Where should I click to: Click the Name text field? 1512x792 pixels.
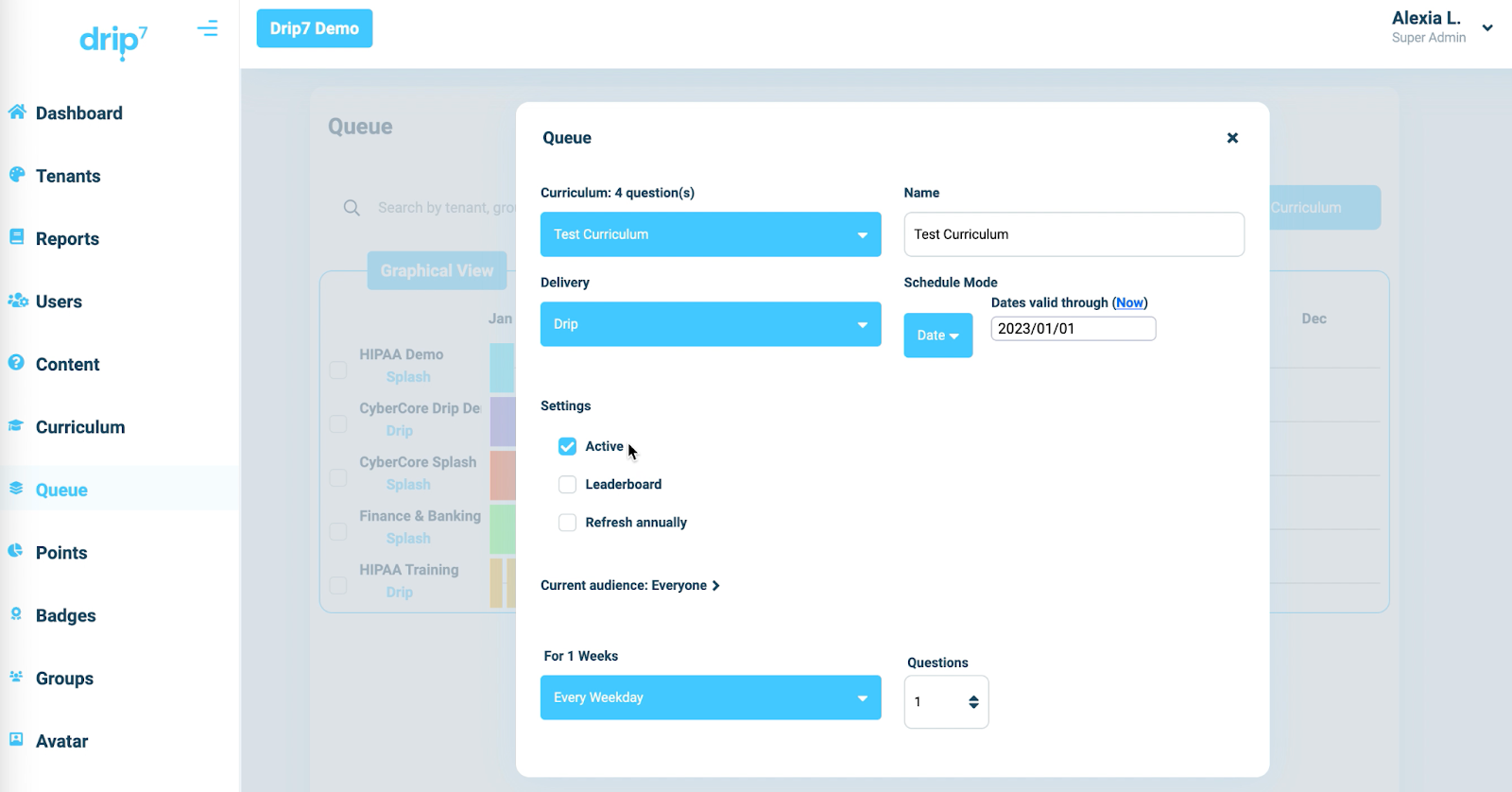[1074, 234]
